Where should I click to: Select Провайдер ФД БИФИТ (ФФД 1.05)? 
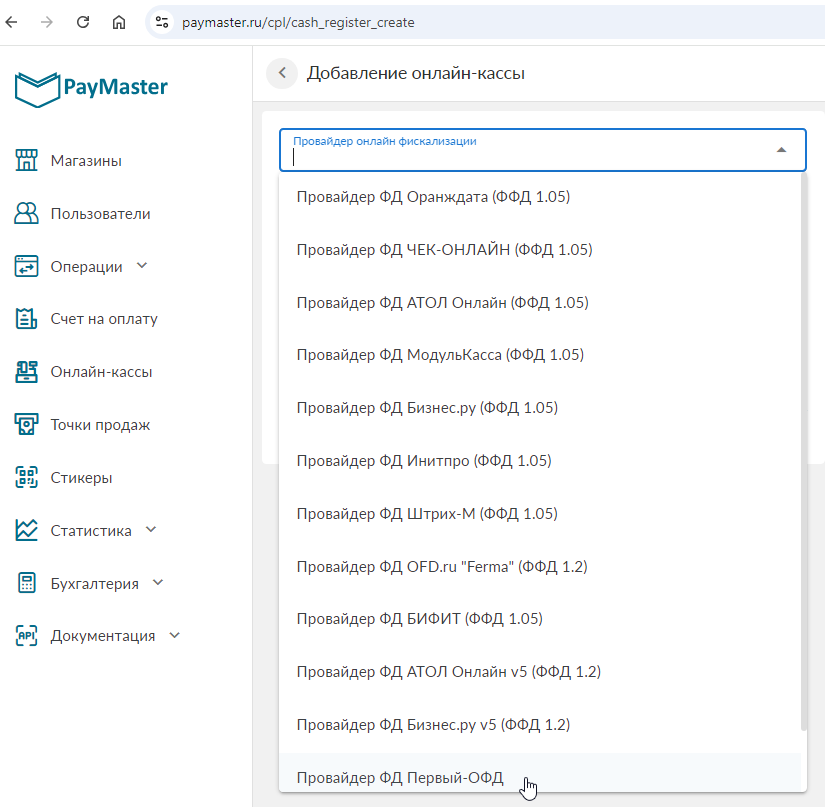[x=540, y=619]
